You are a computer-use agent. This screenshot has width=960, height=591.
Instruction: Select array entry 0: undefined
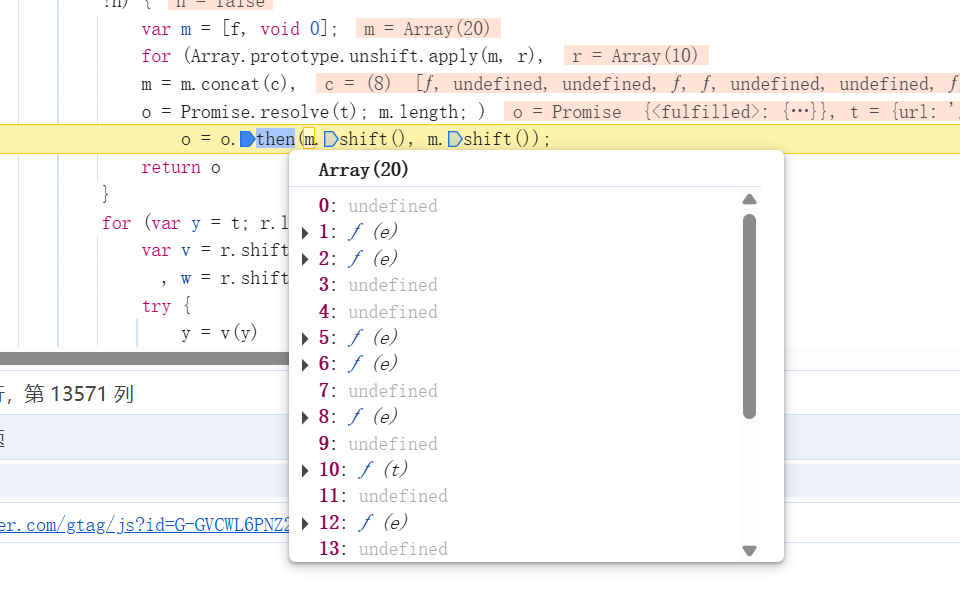(x=378, y=206)
